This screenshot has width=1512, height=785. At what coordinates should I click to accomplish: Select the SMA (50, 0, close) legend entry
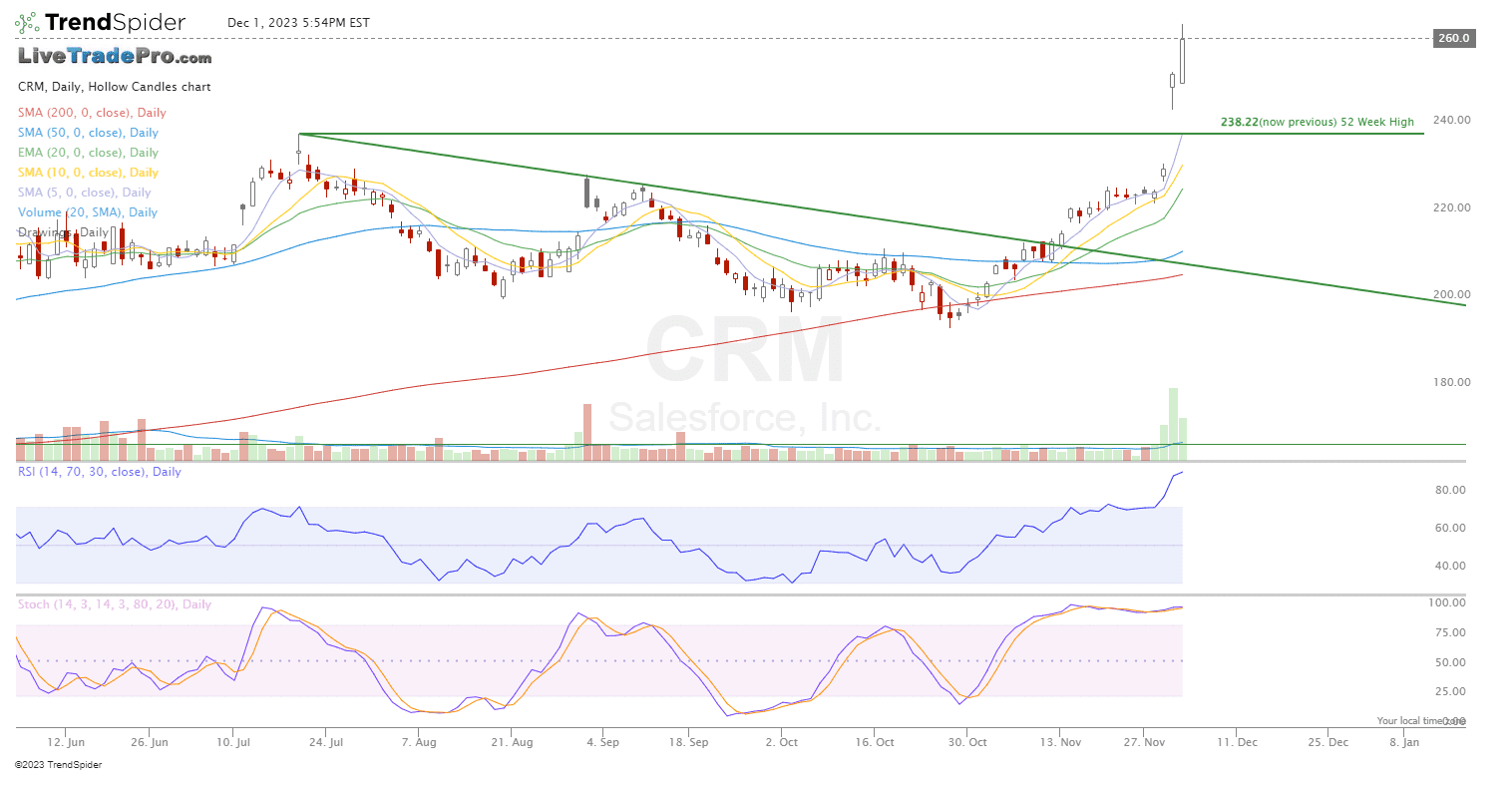coord(88,133)
